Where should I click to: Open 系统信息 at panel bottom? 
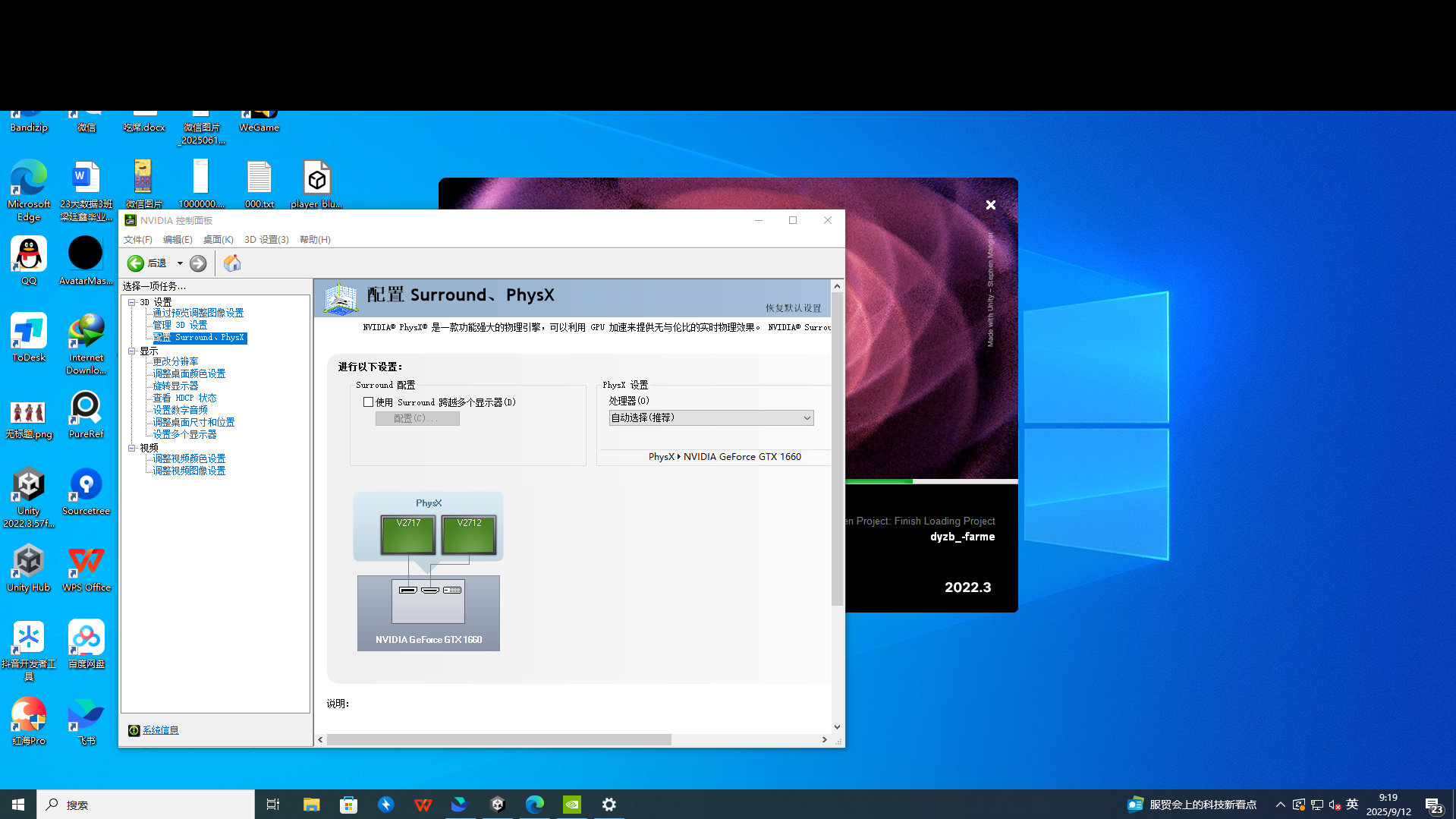pyautogui.click(x=160, y=729)
